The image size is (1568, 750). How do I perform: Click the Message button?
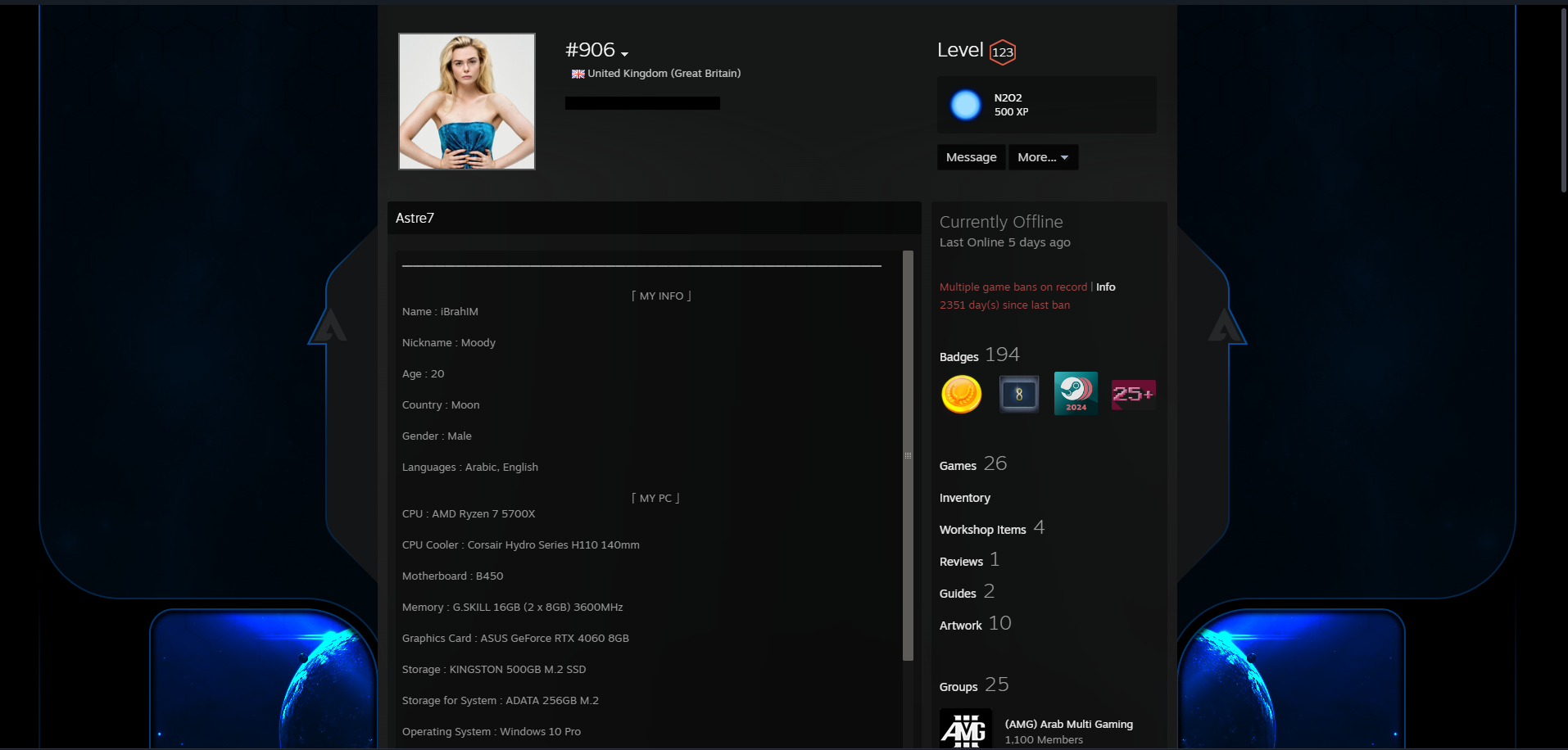(972, 157)
